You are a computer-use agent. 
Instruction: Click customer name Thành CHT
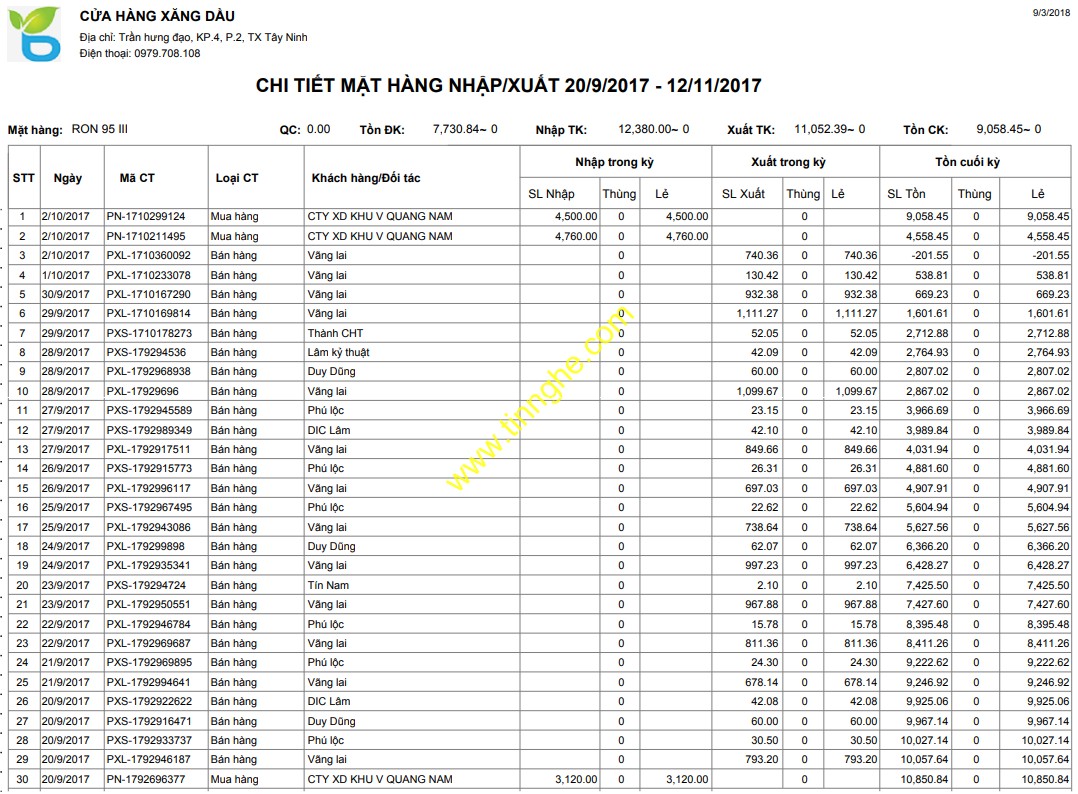335,333
